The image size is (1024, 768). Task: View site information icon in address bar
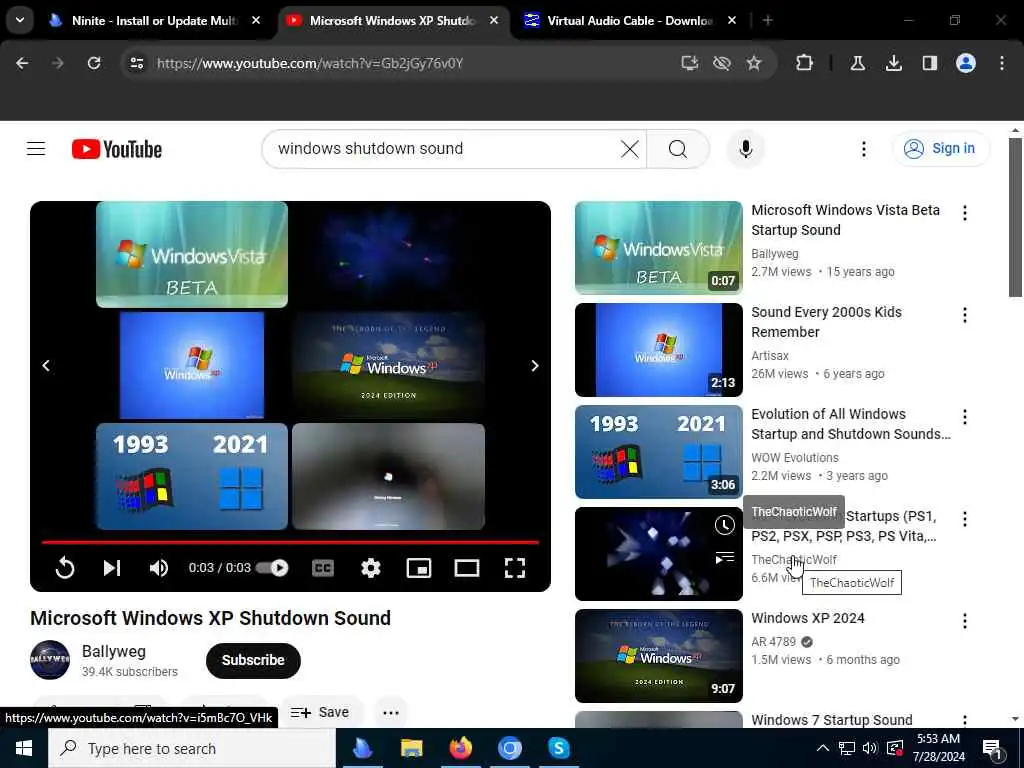[x=136, y=63]
